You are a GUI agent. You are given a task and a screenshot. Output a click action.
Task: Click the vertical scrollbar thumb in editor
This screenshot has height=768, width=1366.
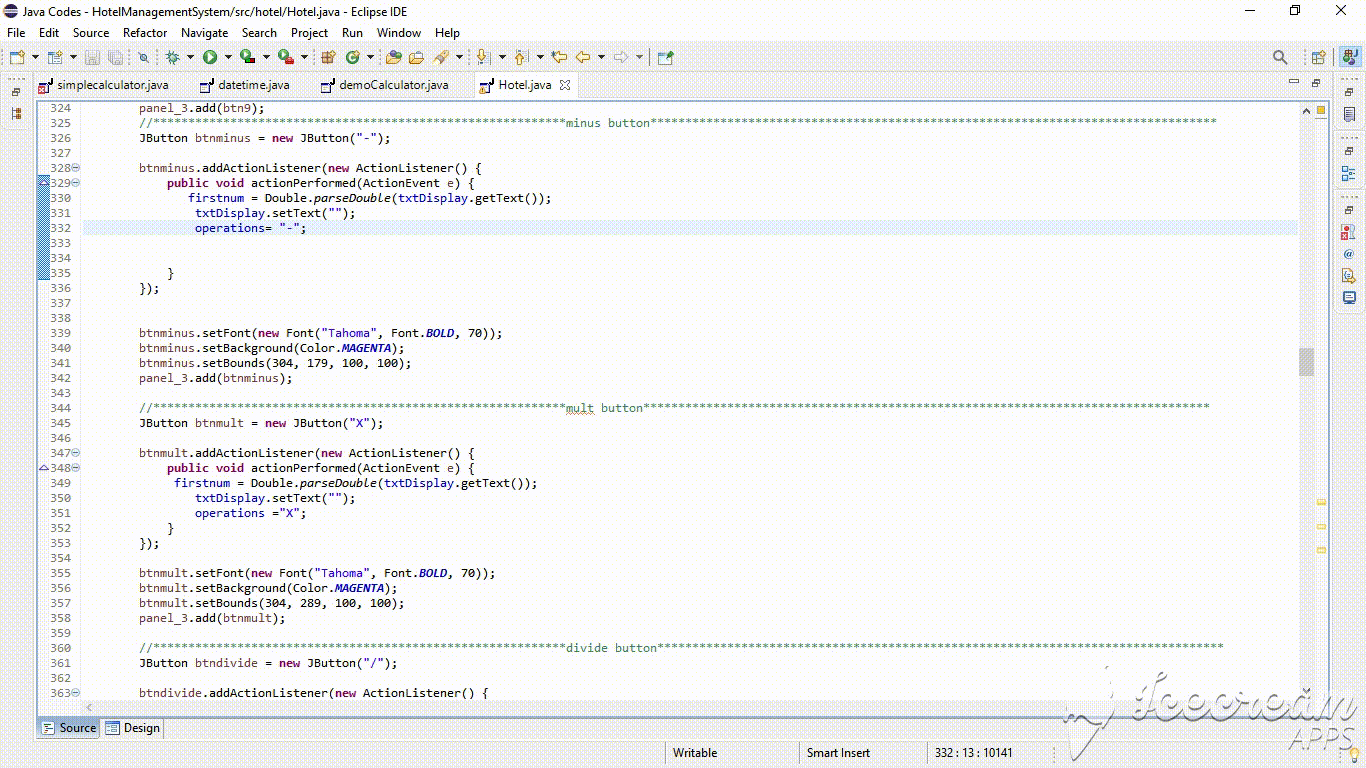click(x=1306, y=362)
